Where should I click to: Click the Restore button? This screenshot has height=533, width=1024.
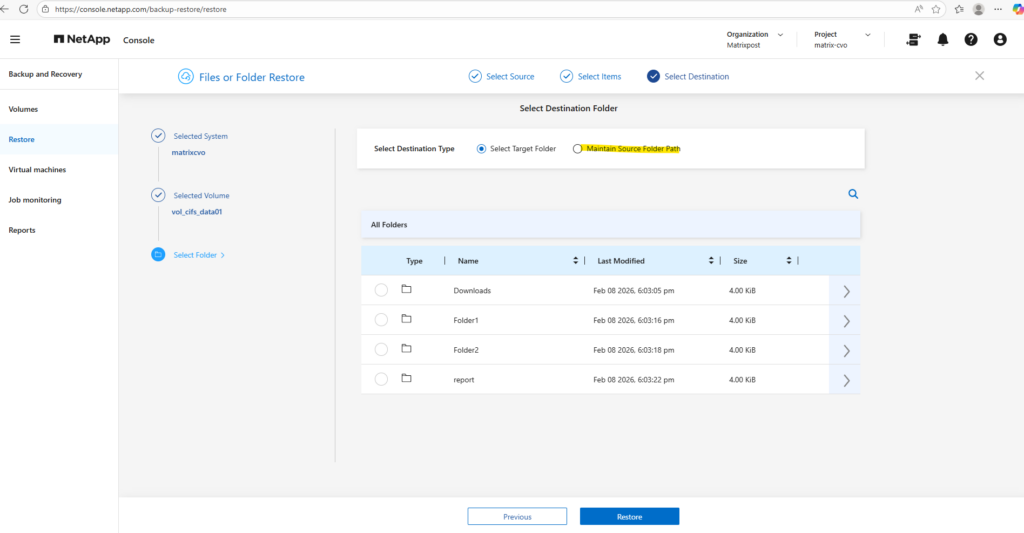[629, 516]
